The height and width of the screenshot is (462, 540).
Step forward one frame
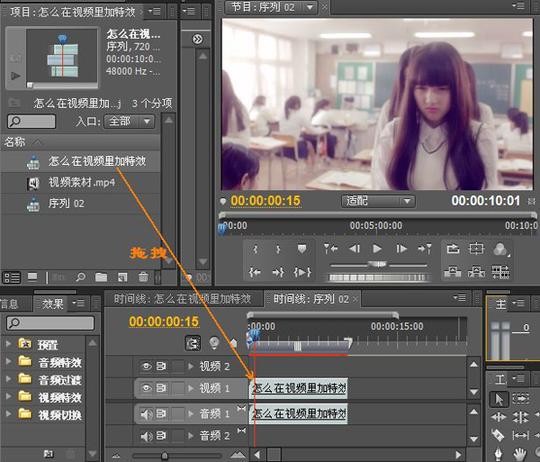(x=401, y=249)
